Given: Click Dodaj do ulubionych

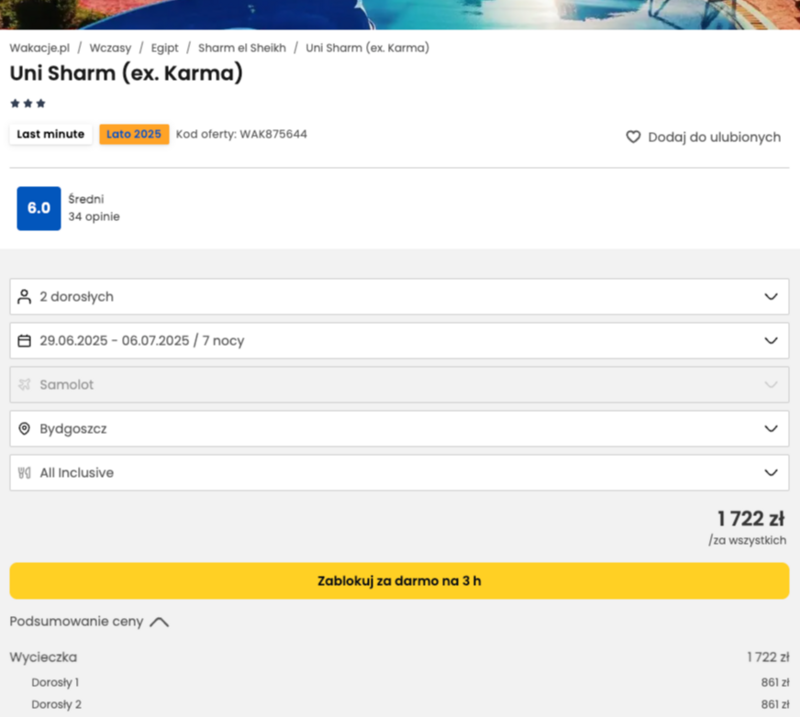Looking at the screenshot, I should point(703,137).
